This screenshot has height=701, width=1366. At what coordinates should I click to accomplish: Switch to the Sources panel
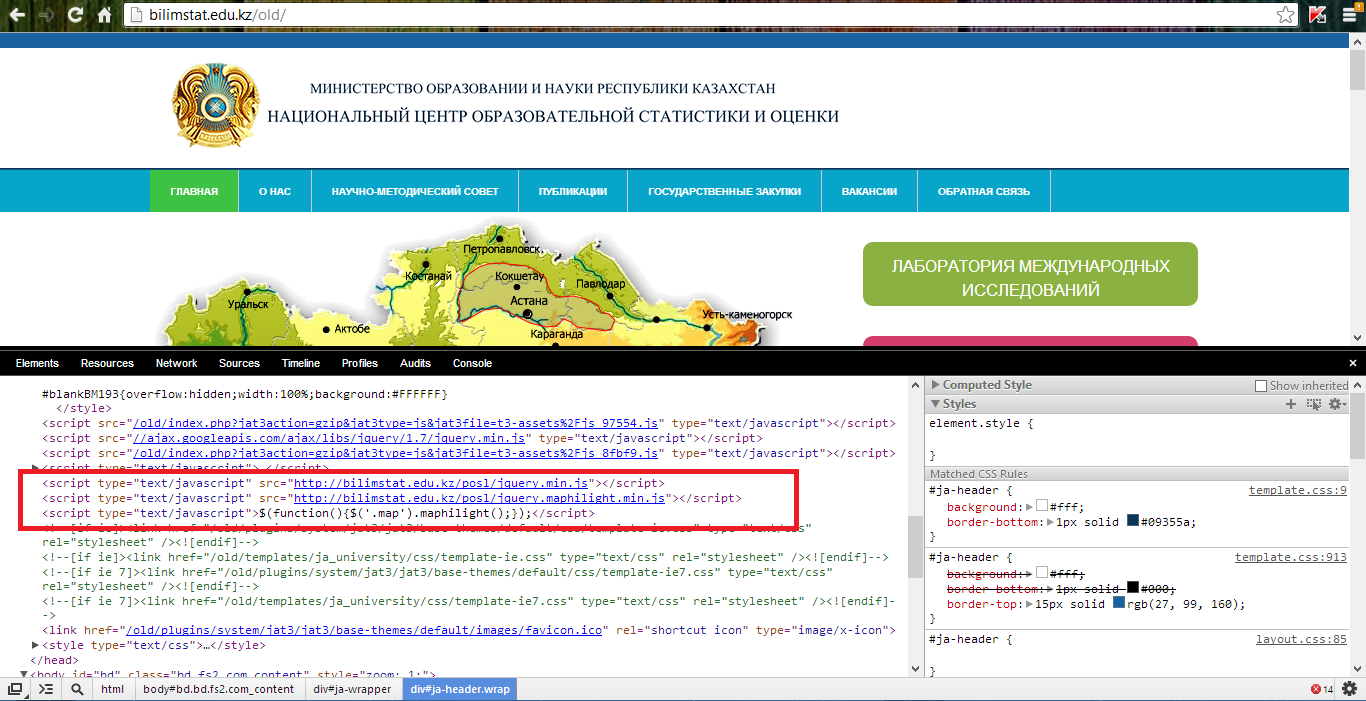click(x=239, y=363)
